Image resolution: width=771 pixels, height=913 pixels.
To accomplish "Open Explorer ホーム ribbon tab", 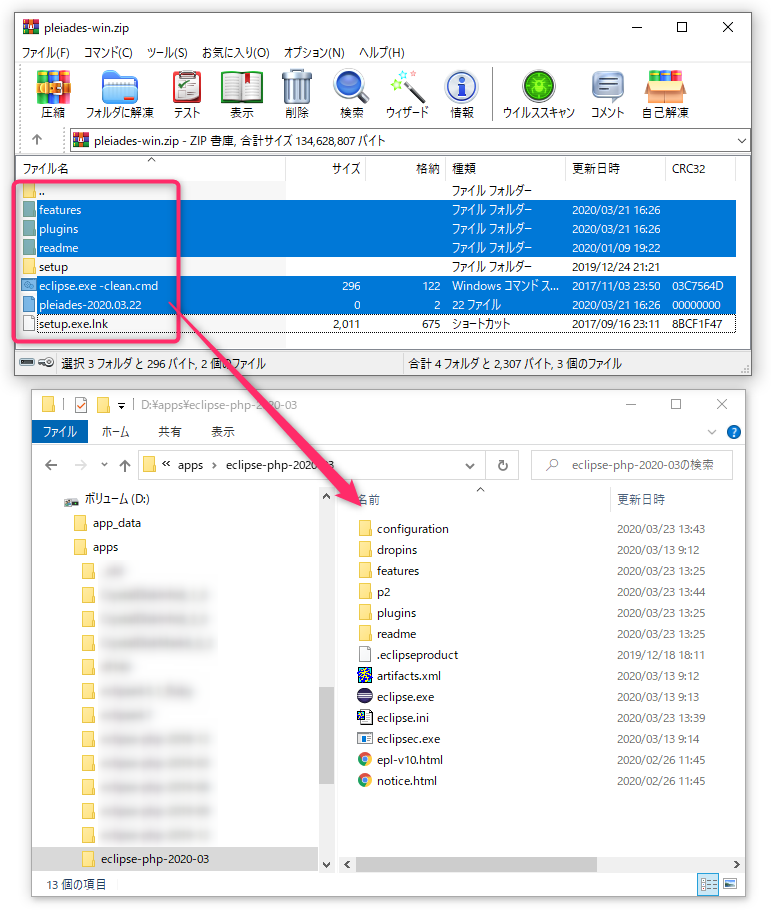I will 115,431.
